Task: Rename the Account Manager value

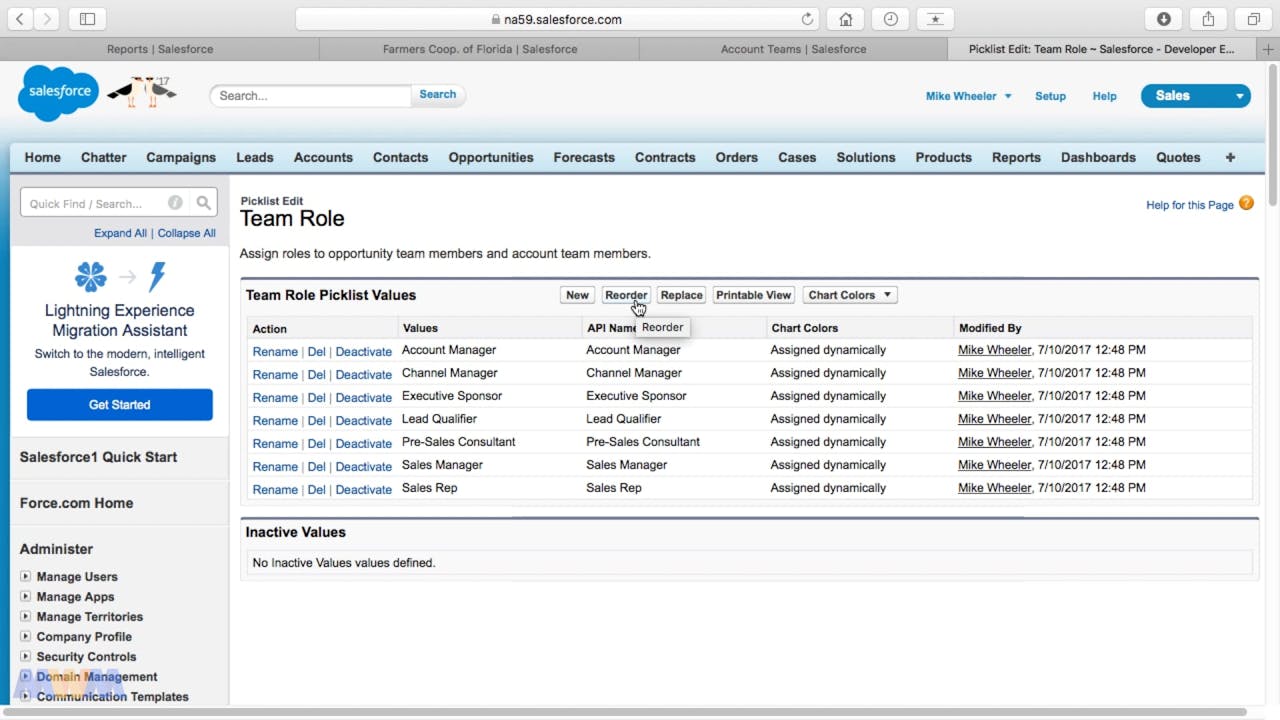Action: click(x=275, y=352)
